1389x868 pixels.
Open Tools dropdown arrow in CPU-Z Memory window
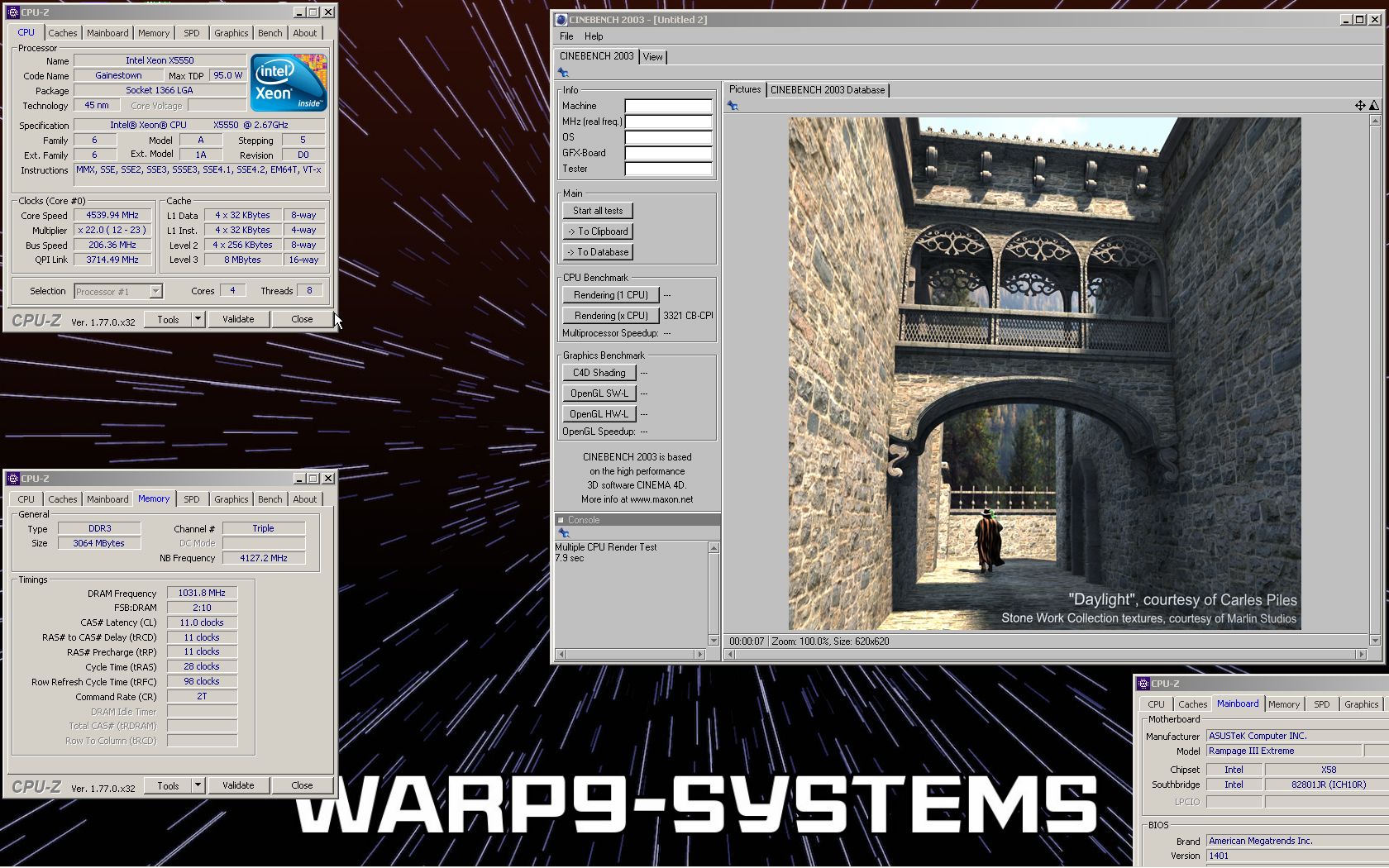pos(198,785)
